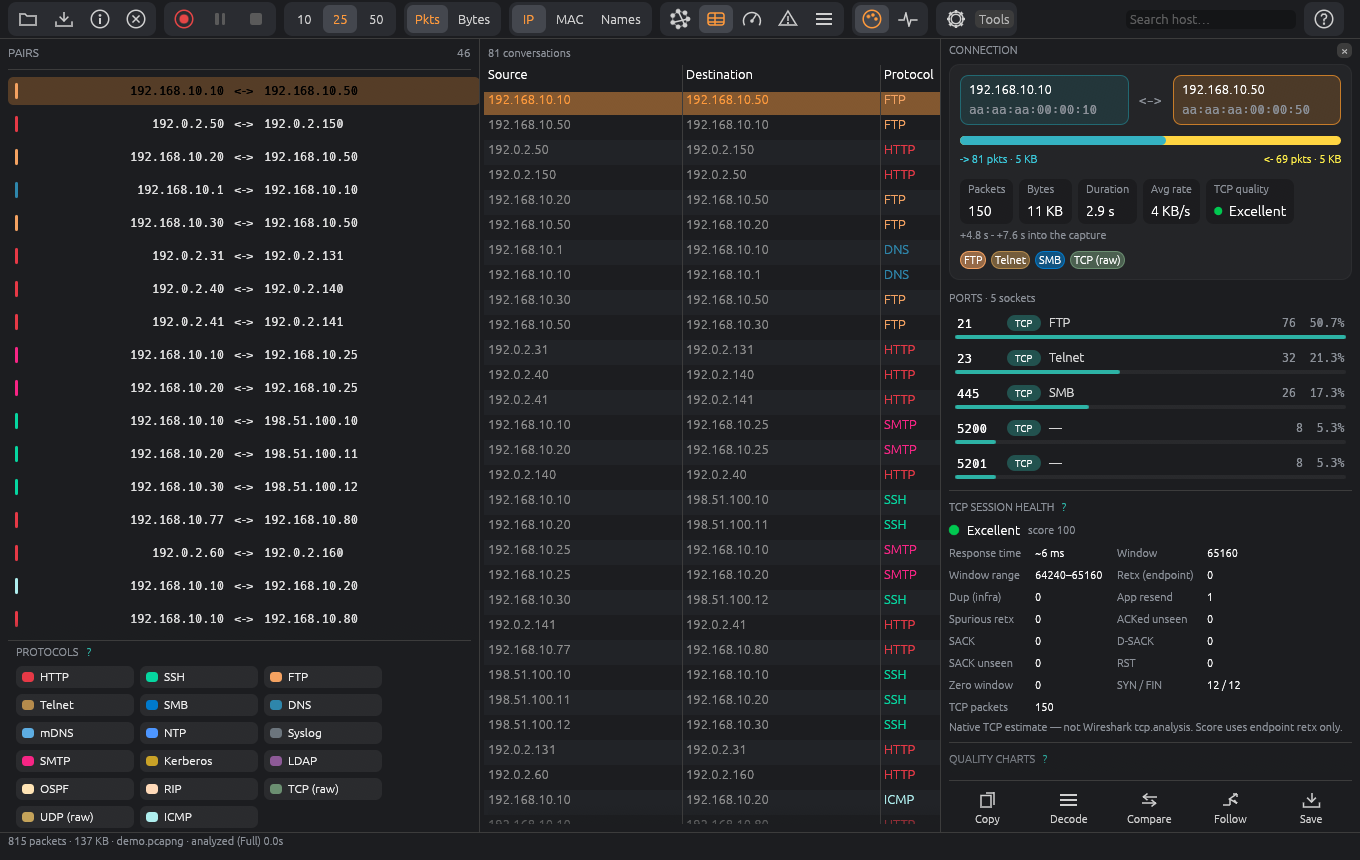Toggle the orange protocol color palette icon
1360x860 pixels.
[x=872, y=19]
